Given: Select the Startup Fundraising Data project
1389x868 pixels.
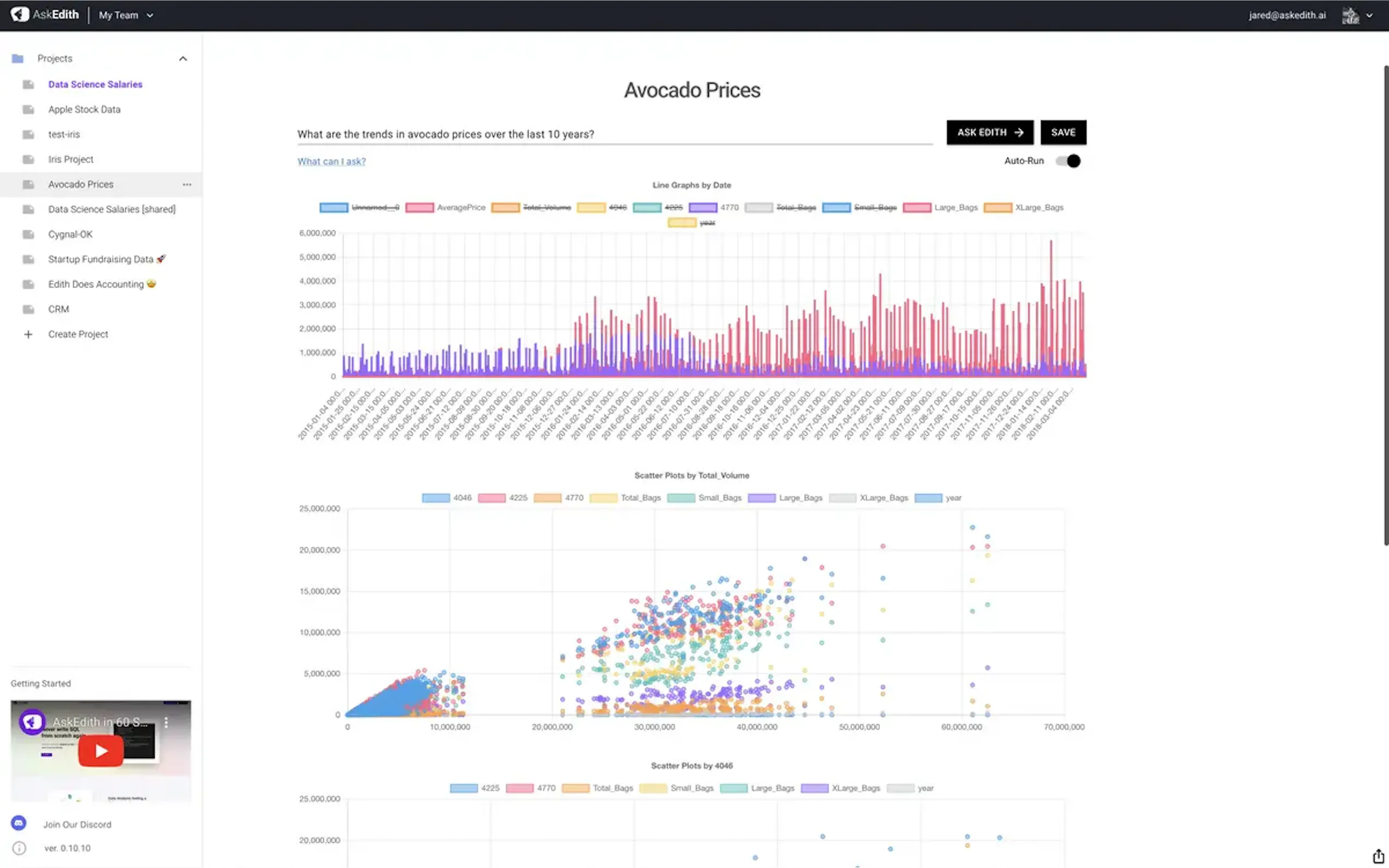Looking at the screenshot, I should coord(101,259).
